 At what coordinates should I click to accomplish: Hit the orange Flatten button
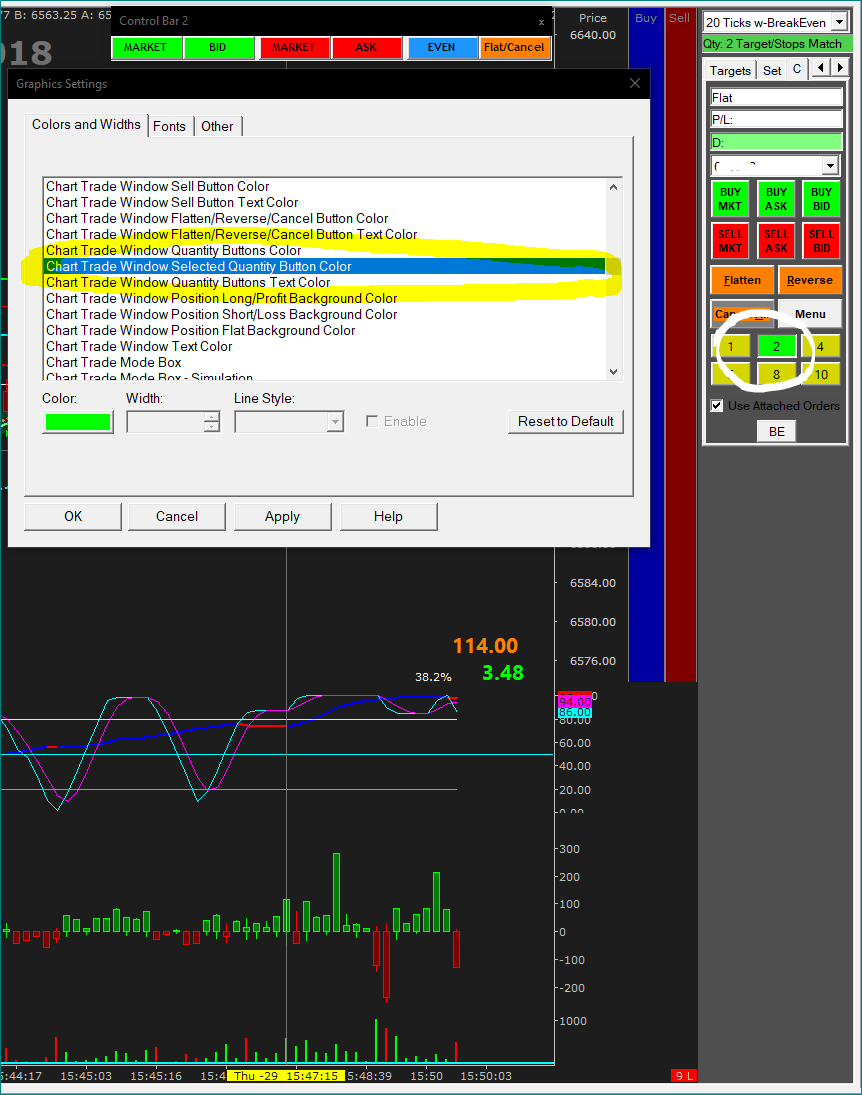point(742,280)
